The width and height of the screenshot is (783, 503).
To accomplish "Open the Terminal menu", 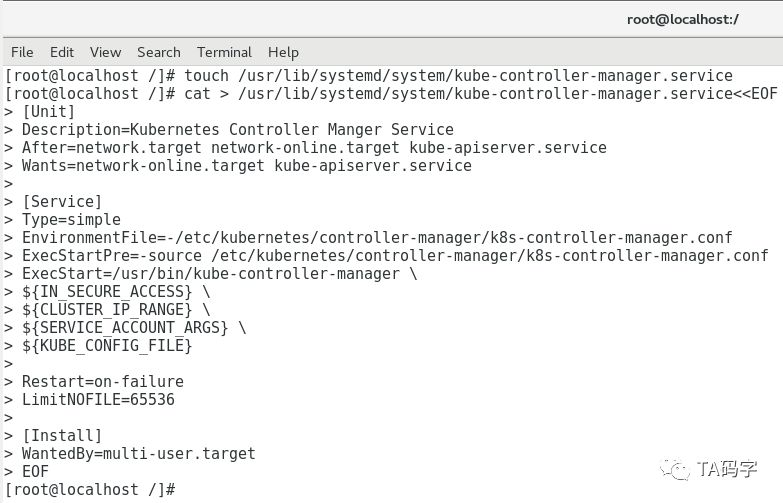I will tap(224, 52).
